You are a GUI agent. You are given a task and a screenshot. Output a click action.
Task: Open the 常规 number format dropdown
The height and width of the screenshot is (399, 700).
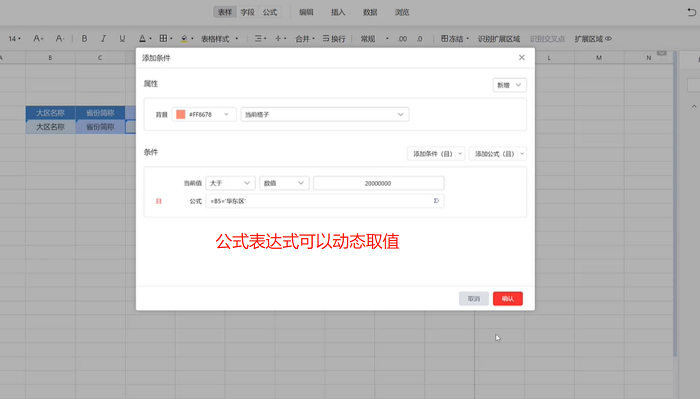(x=375, y=39)
